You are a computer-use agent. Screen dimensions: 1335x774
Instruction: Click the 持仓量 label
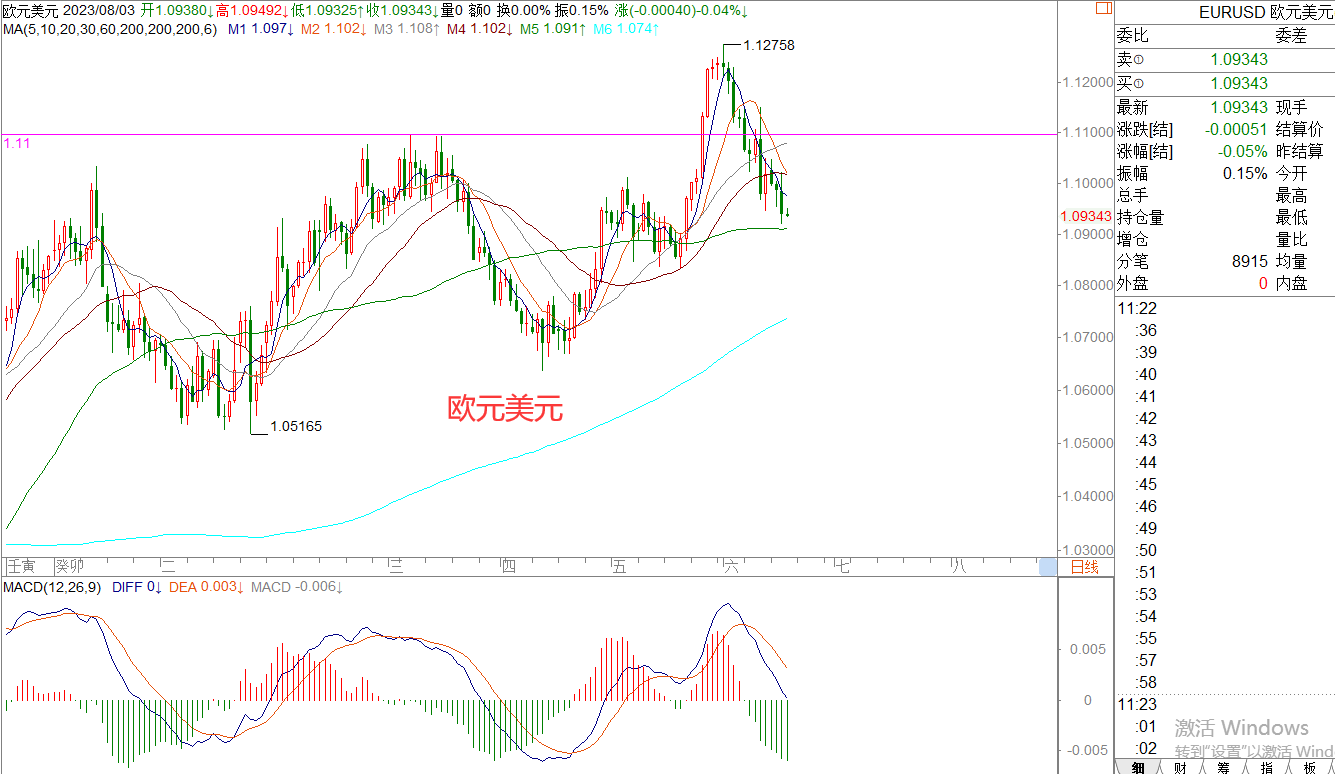tap(1141, 217)
